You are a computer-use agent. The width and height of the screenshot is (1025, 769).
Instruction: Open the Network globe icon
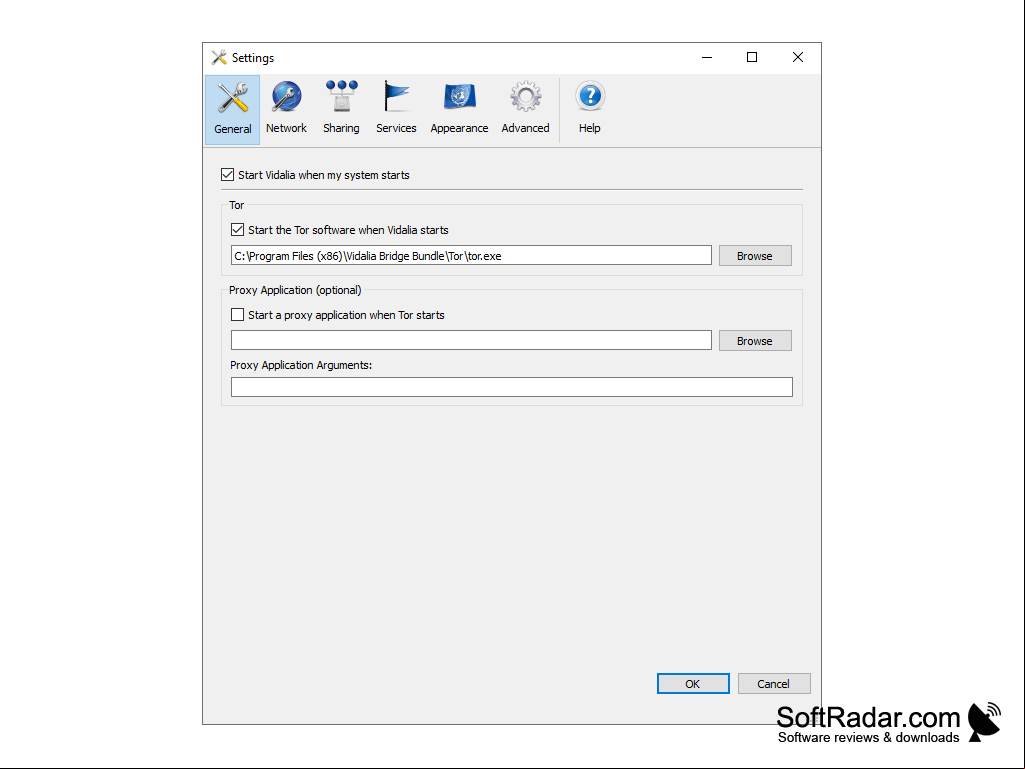[286, 109]
